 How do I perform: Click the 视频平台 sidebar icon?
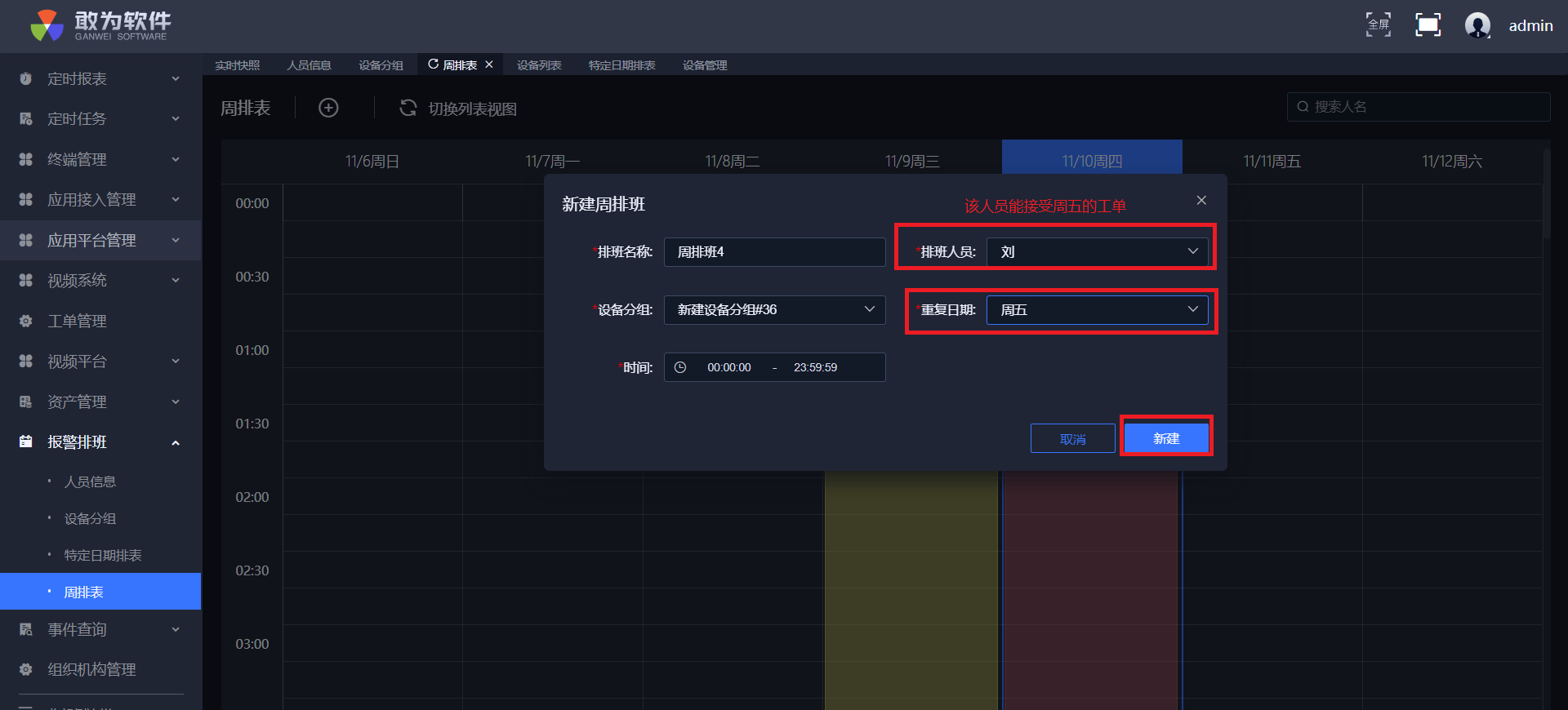[x=26, y=361]
